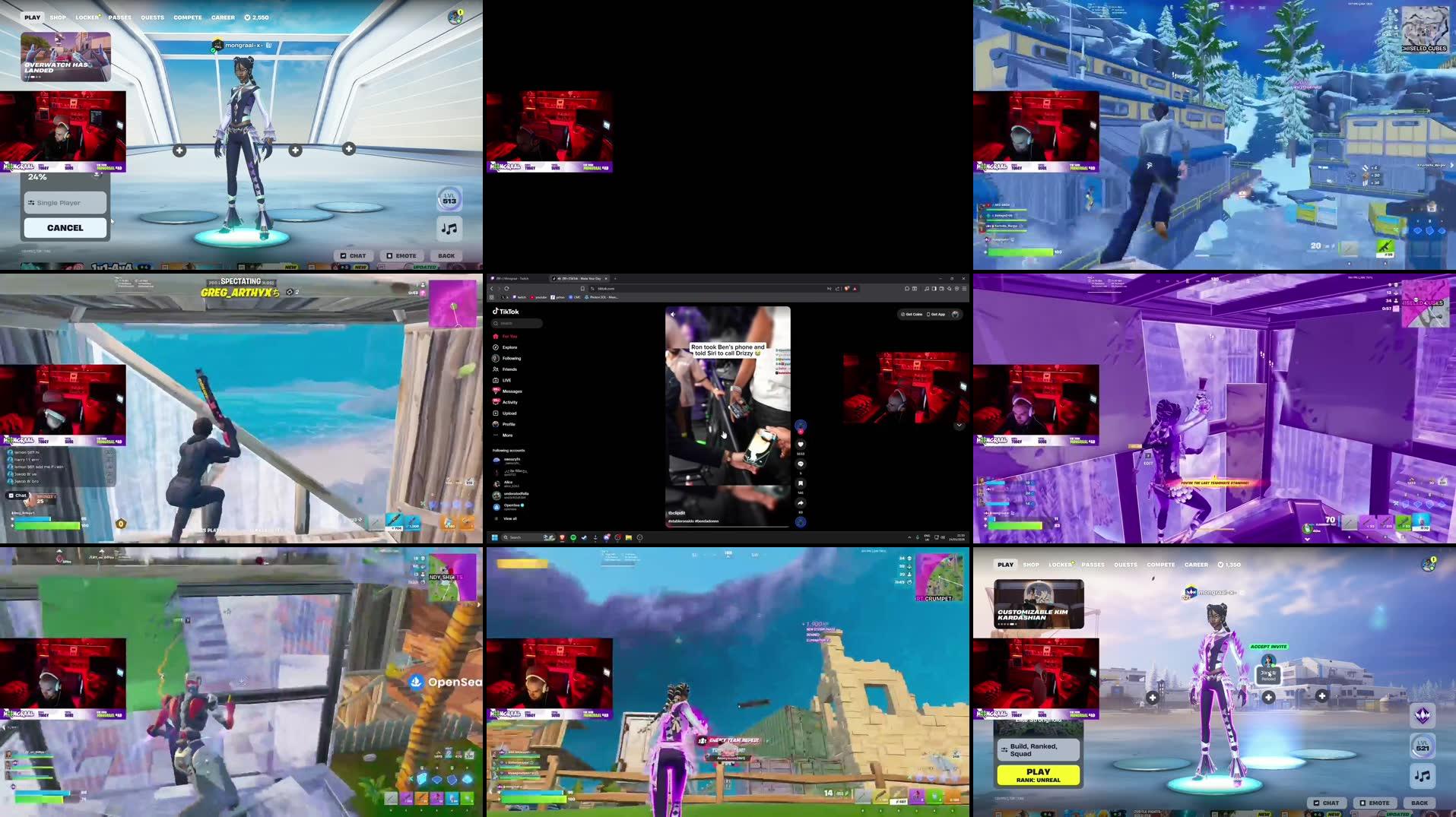The height and width of the screenshot is (817, 1456).
Task: Open music icon in LVL 513 lobby
Action: [x=449, y=228]
